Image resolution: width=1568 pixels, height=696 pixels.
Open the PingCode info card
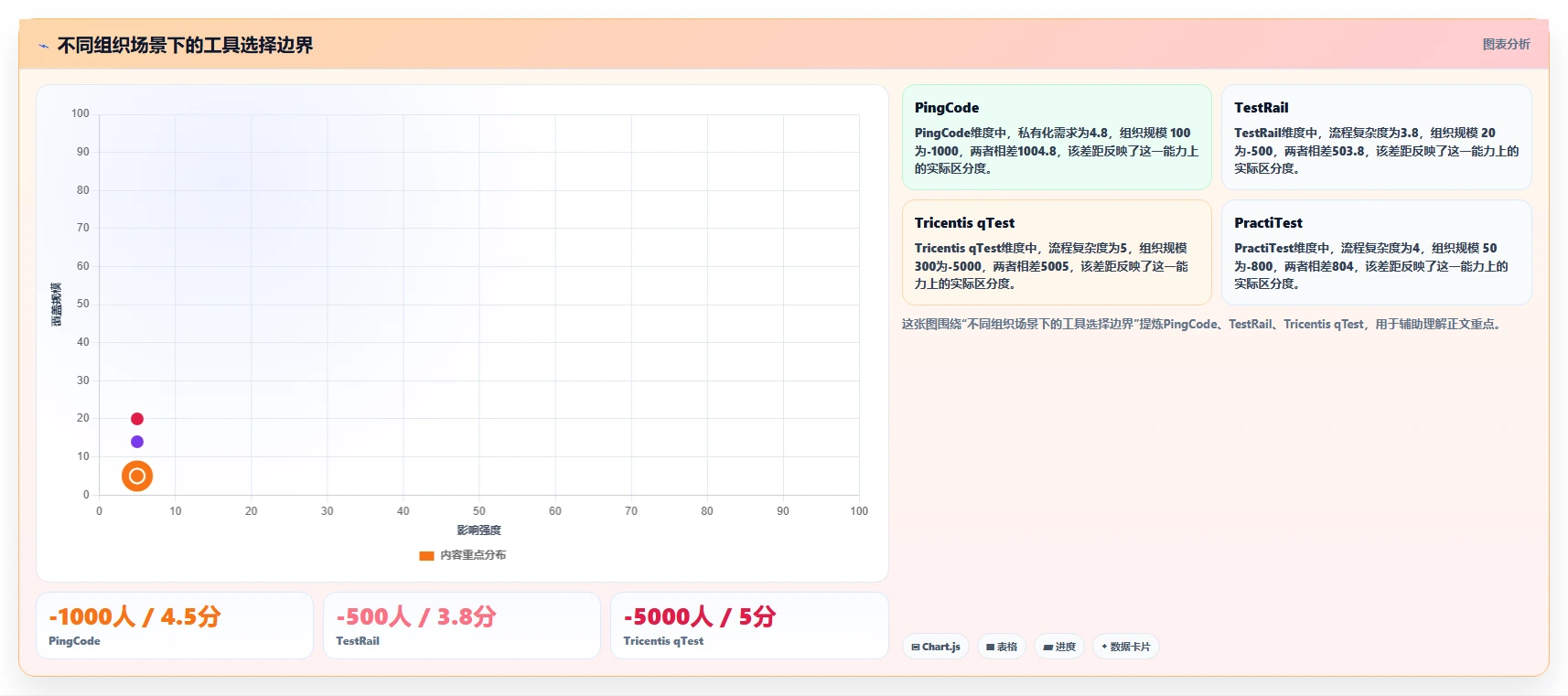coord(1057,137)
